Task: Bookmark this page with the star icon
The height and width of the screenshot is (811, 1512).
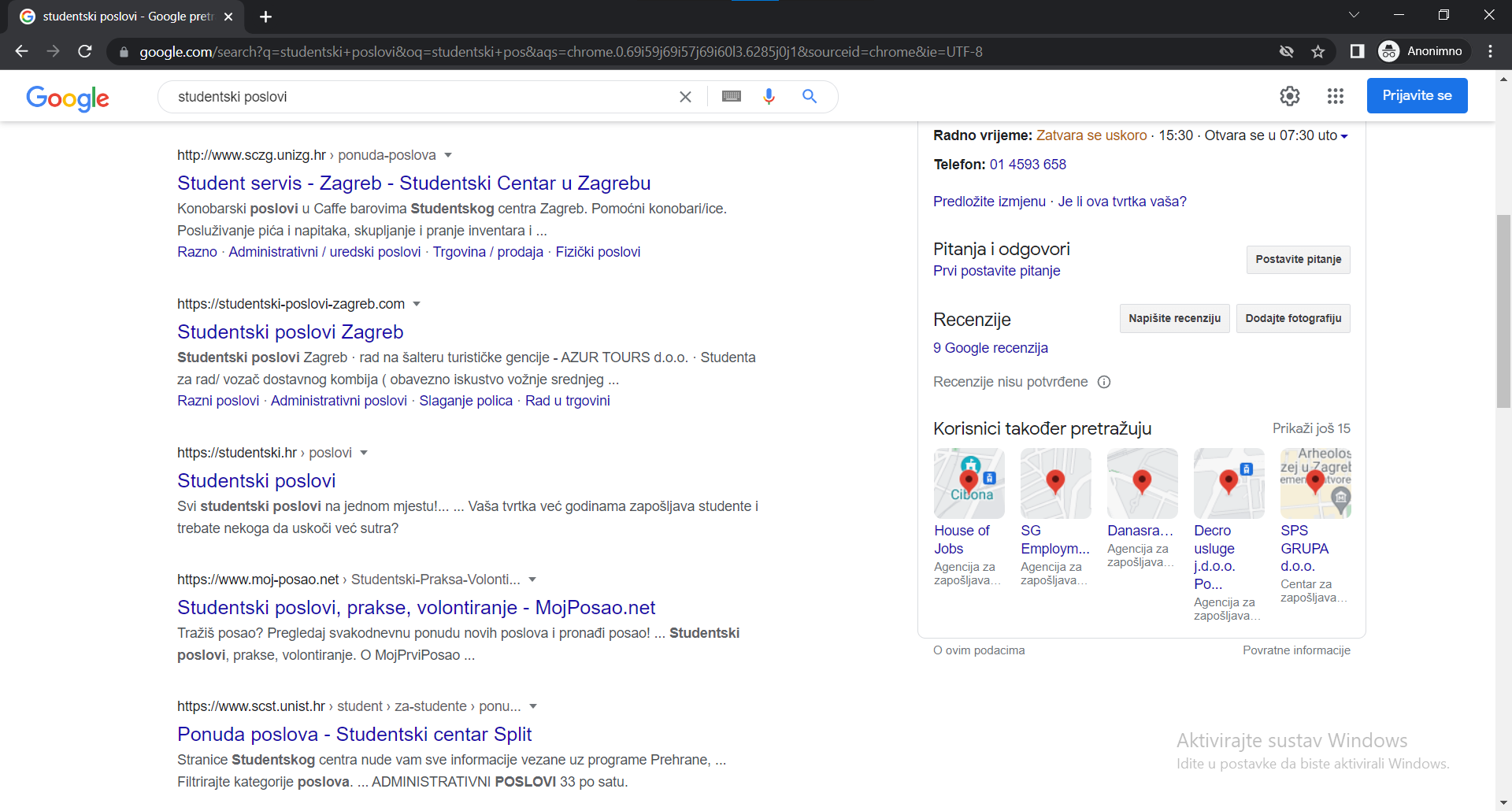Action: point(1318,52)
